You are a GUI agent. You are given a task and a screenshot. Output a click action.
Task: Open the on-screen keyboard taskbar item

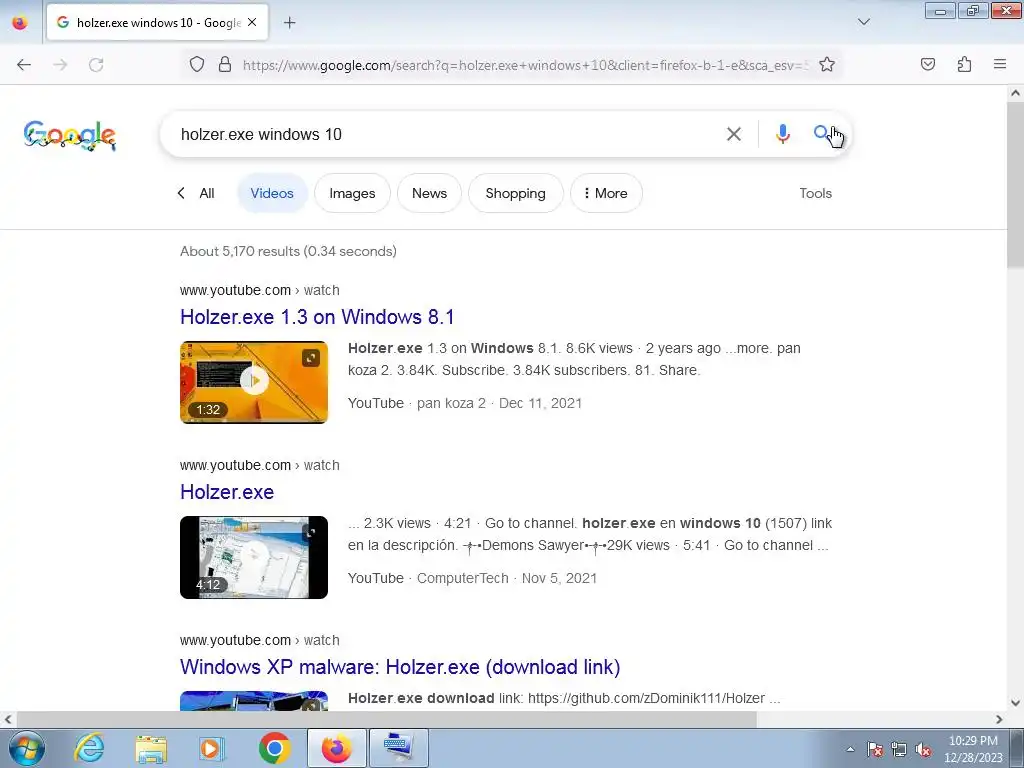click(399, 748)
